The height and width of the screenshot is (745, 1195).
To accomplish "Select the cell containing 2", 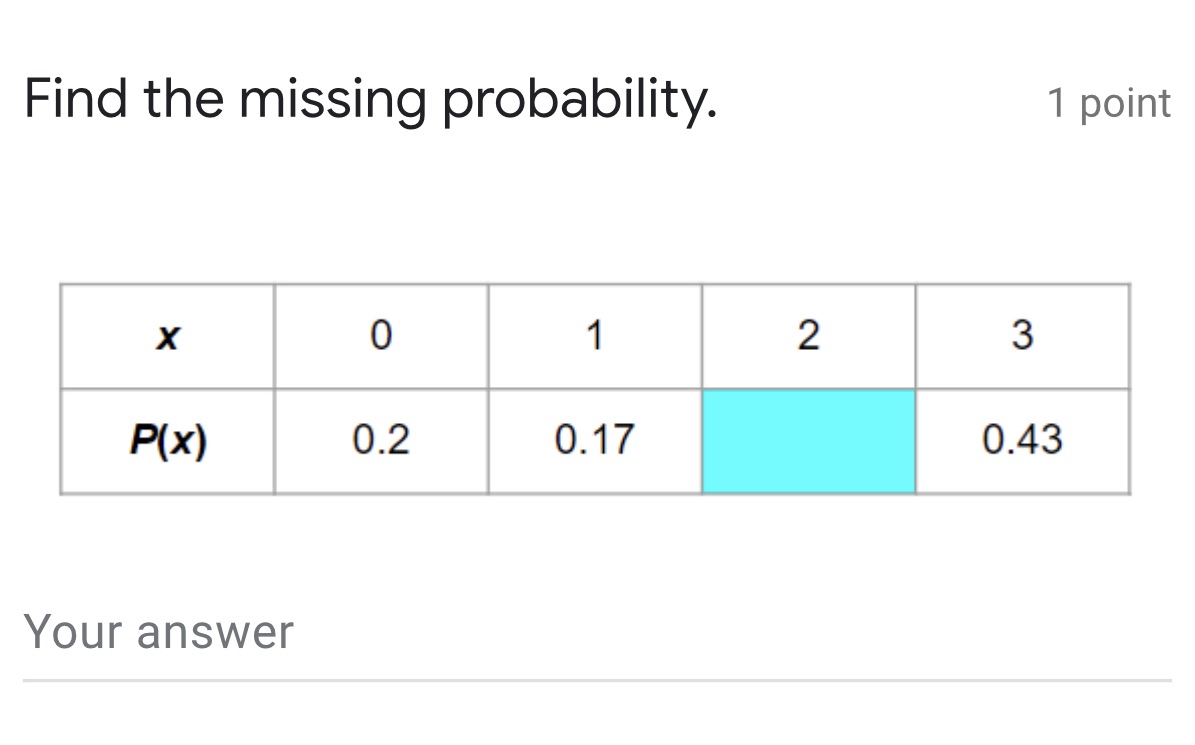I will point(808,336).
